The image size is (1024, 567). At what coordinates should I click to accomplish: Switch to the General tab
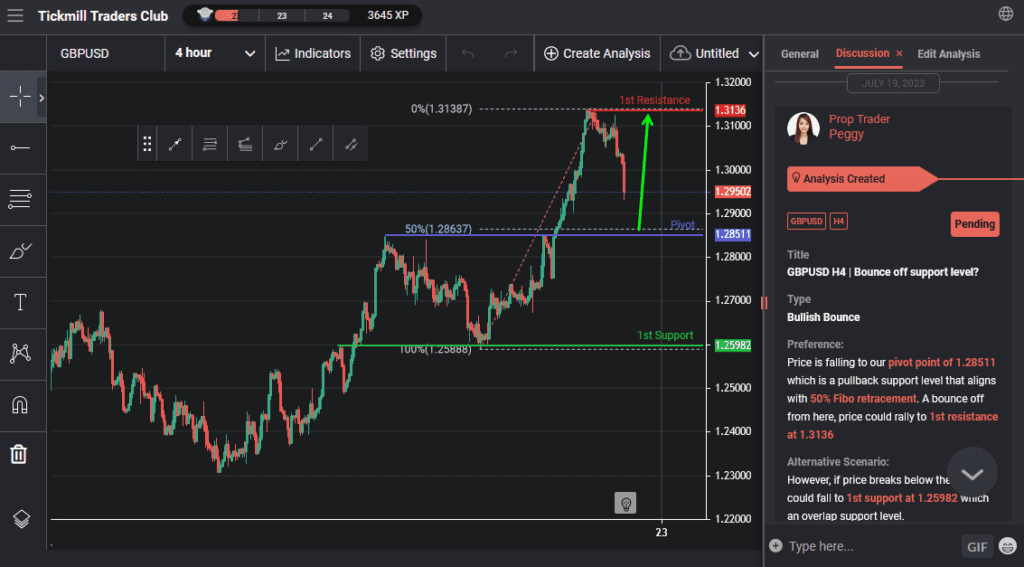[799, 54]
